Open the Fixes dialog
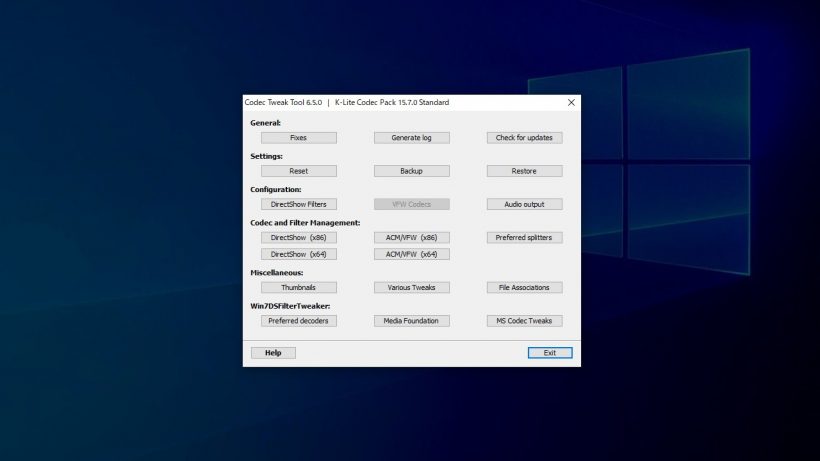Image resolution: width=820 pixels, height=461 pixels. [x=299, y=138]
